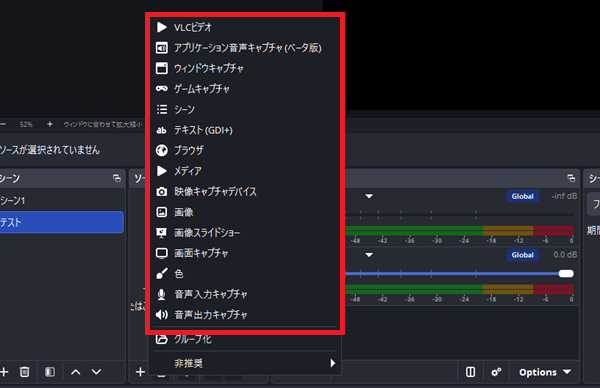This screenshot has width=600, height=388.
Task: Click the monitor display capture icon
Action: pyautogui.click(x=162, y=253)
